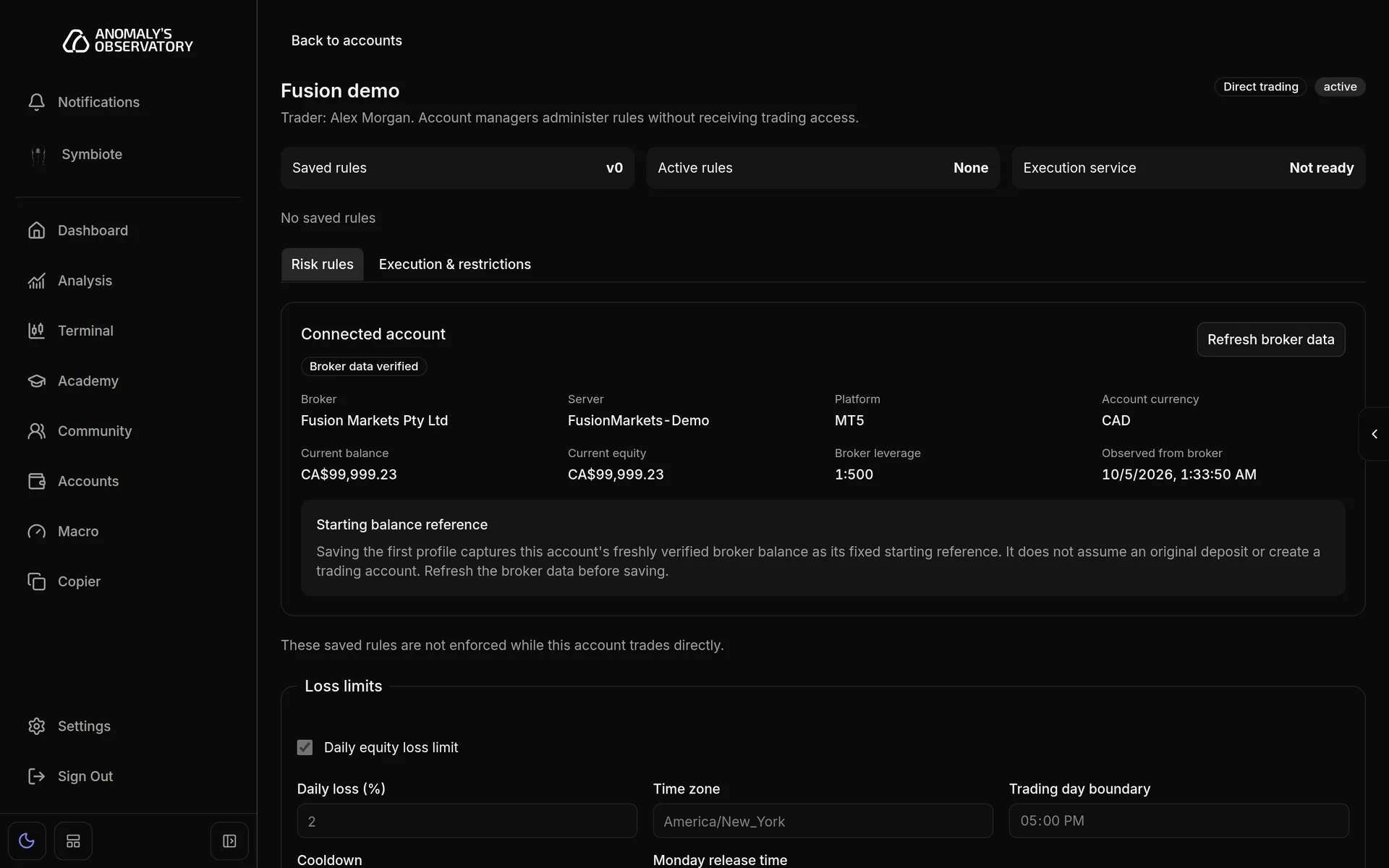Click Broker leverage value 1:500
This screenshot has height=868, width=1389.
[x=854, y=475]
